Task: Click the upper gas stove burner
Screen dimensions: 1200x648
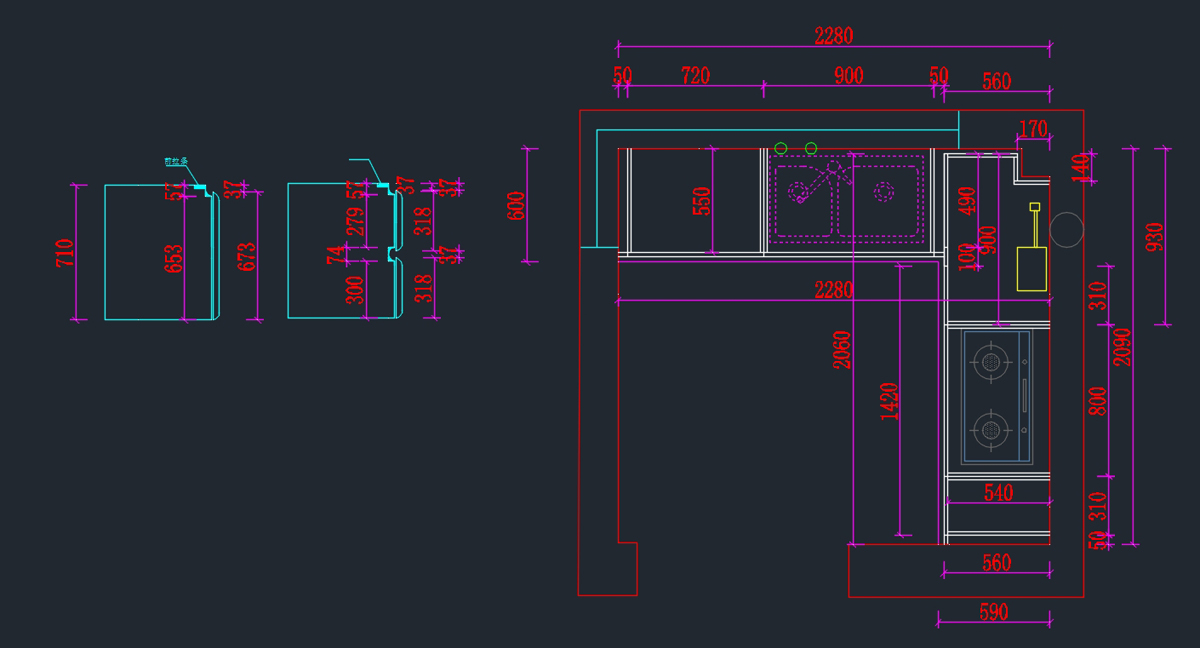Action: point(991,362)
